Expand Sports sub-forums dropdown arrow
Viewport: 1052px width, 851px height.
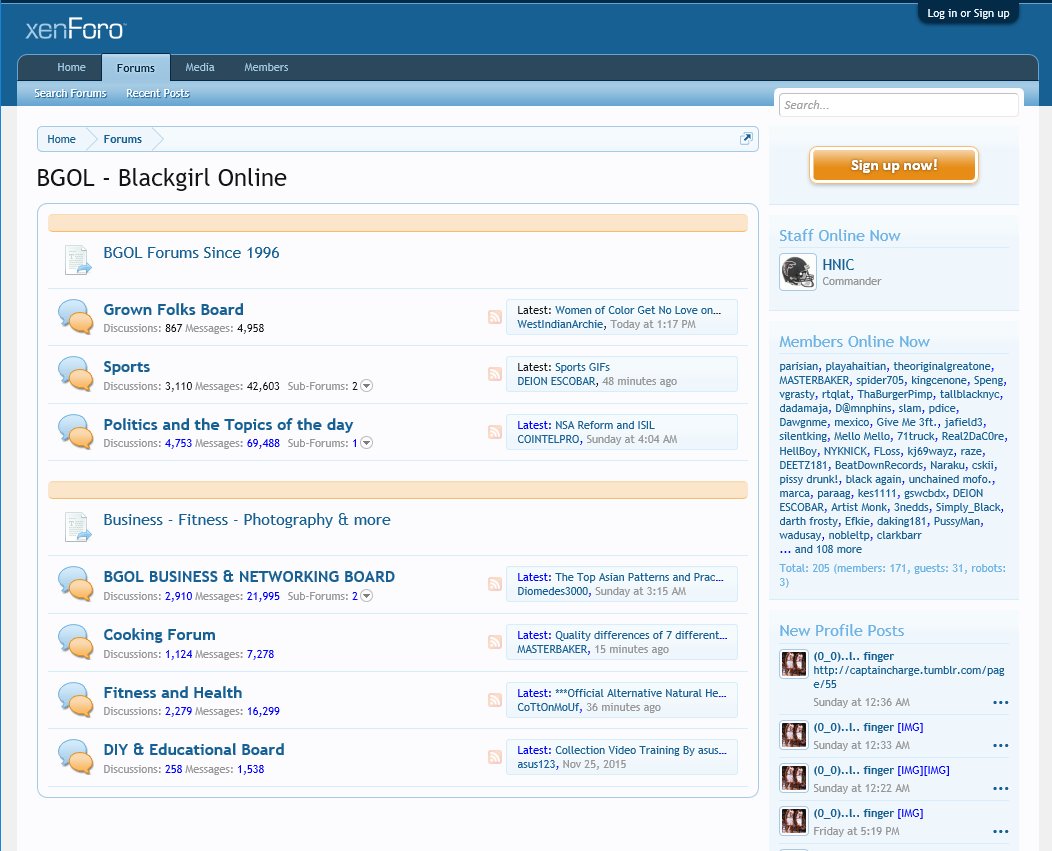tap(366, 386)
